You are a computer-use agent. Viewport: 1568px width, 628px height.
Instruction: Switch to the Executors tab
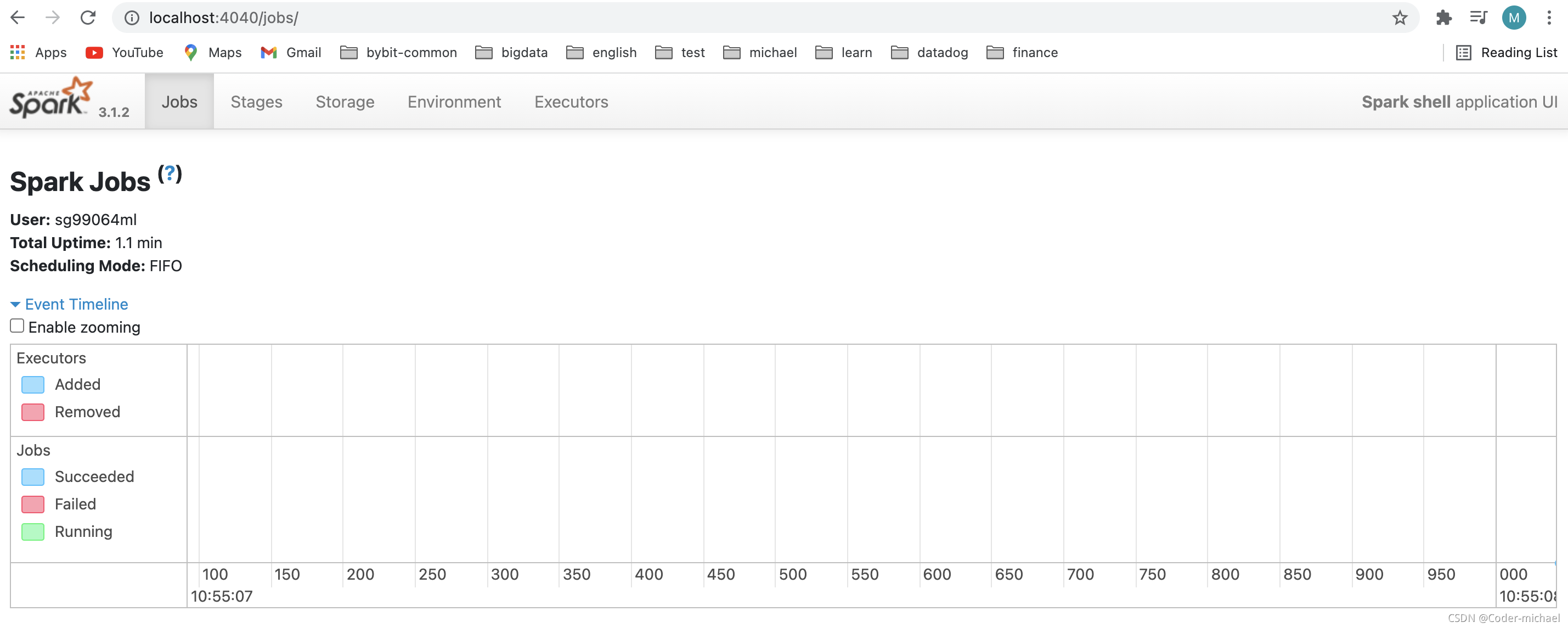coord(571,102)
